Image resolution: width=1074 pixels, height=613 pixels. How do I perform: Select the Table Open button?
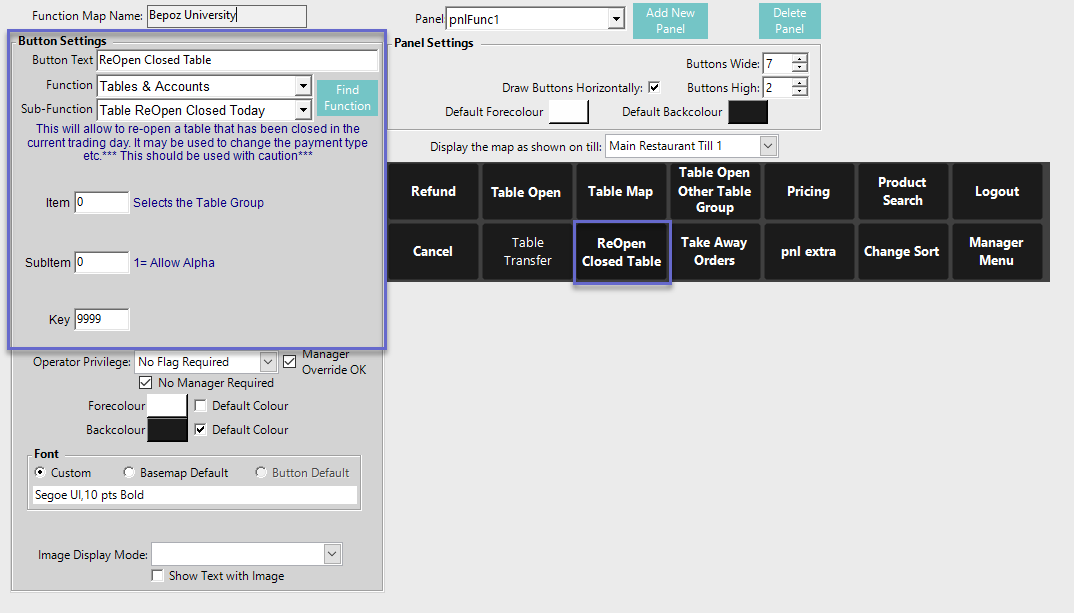point(526,192)
